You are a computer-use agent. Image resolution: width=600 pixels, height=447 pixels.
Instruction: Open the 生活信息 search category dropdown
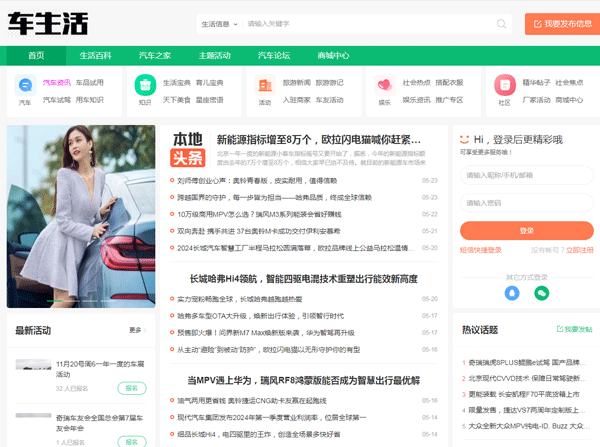[x=219, y=24]
